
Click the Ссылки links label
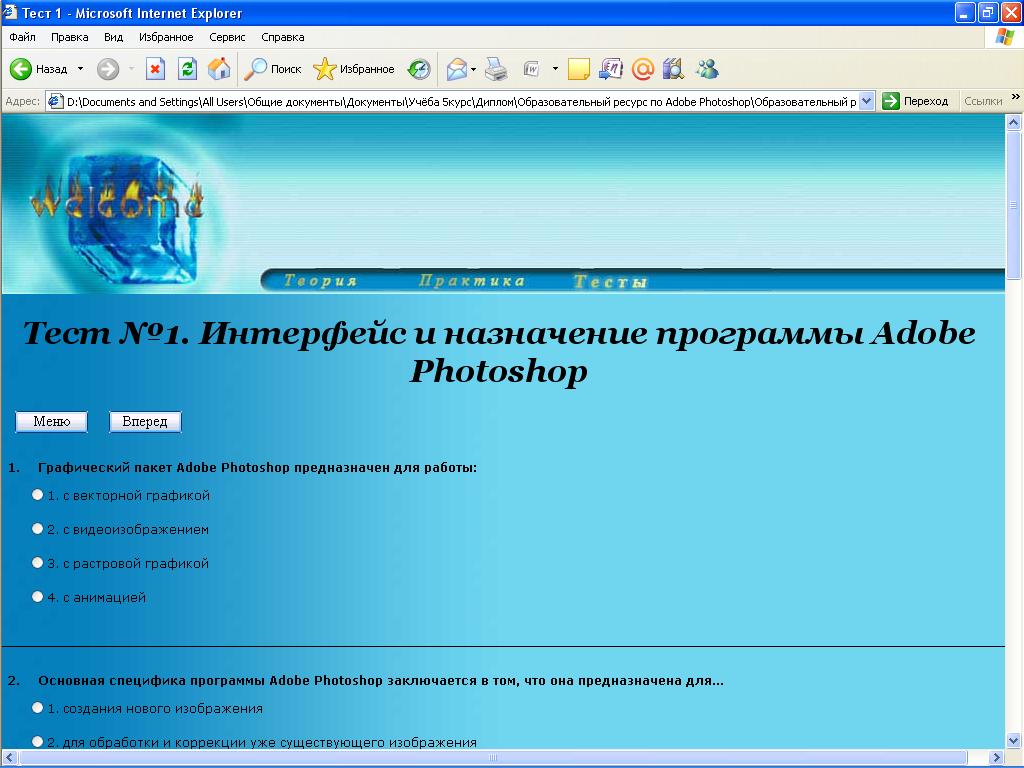pos(983,101)
